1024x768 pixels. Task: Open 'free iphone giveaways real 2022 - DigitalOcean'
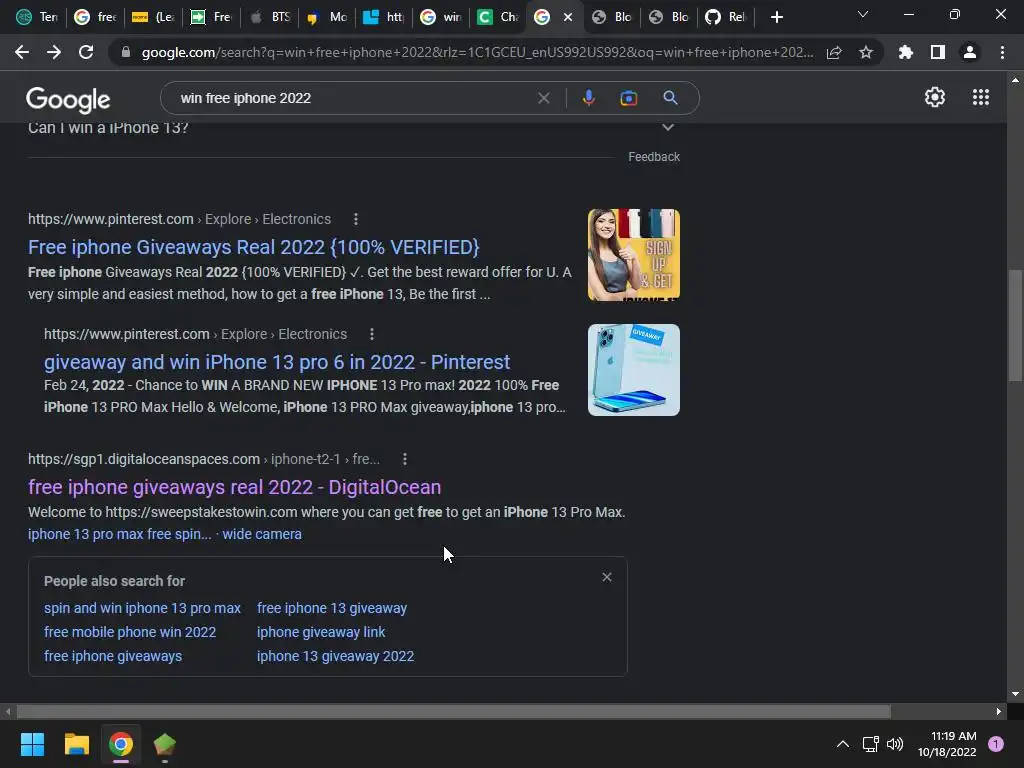tap(234, 487)
